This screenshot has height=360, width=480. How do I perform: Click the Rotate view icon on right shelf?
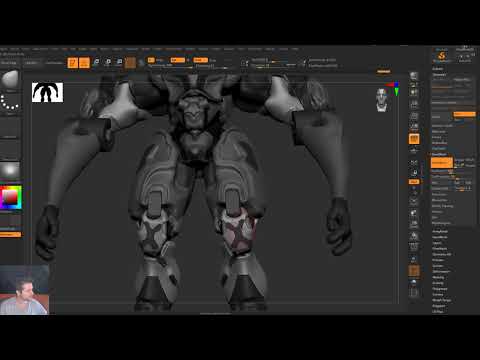[414, 236]
